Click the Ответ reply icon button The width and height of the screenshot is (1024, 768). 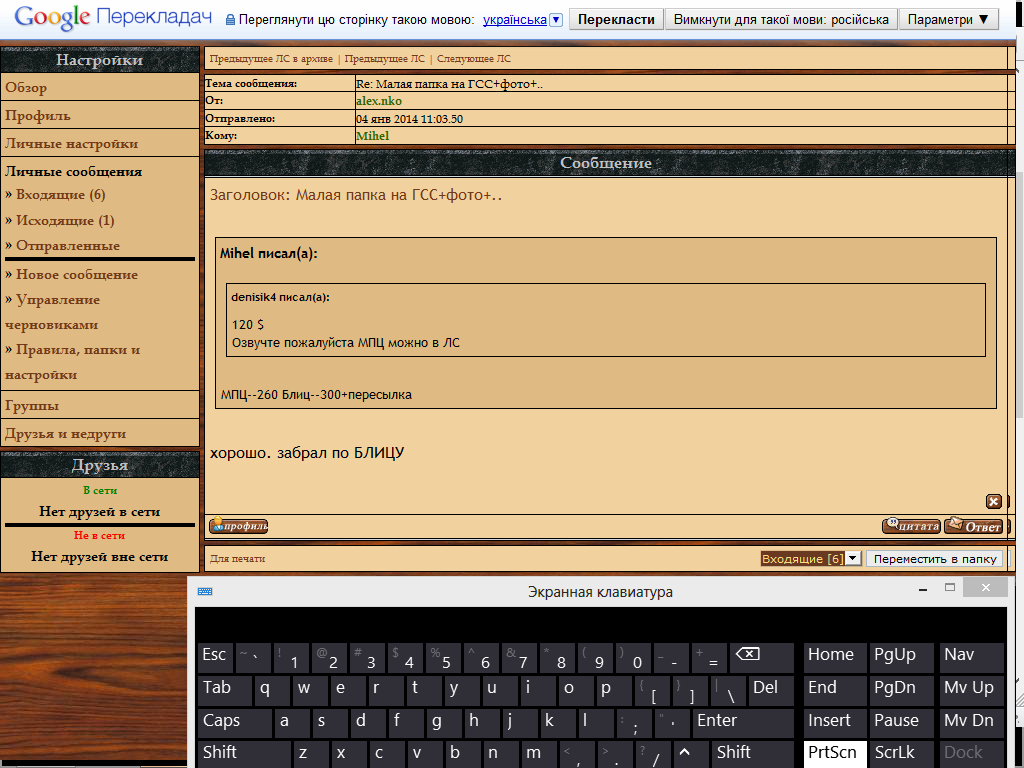coord(973,526)
